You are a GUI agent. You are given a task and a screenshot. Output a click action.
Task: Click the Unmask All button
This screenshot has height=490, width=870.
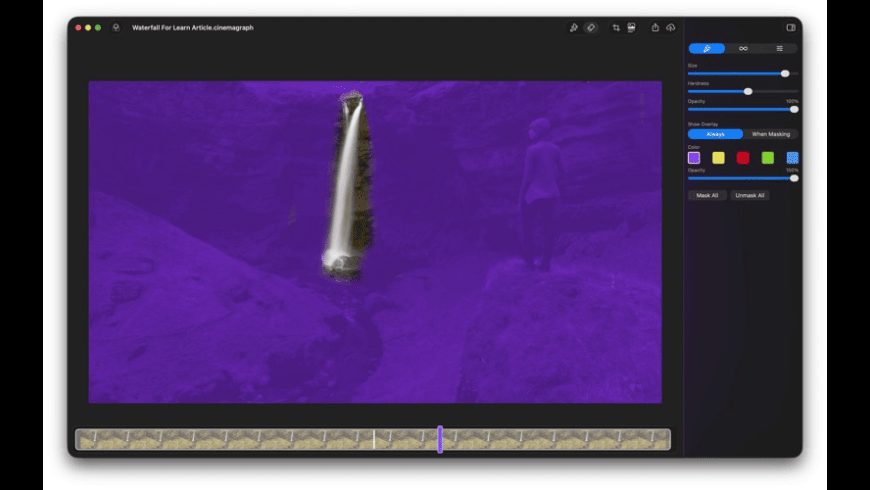pos(750,195)
